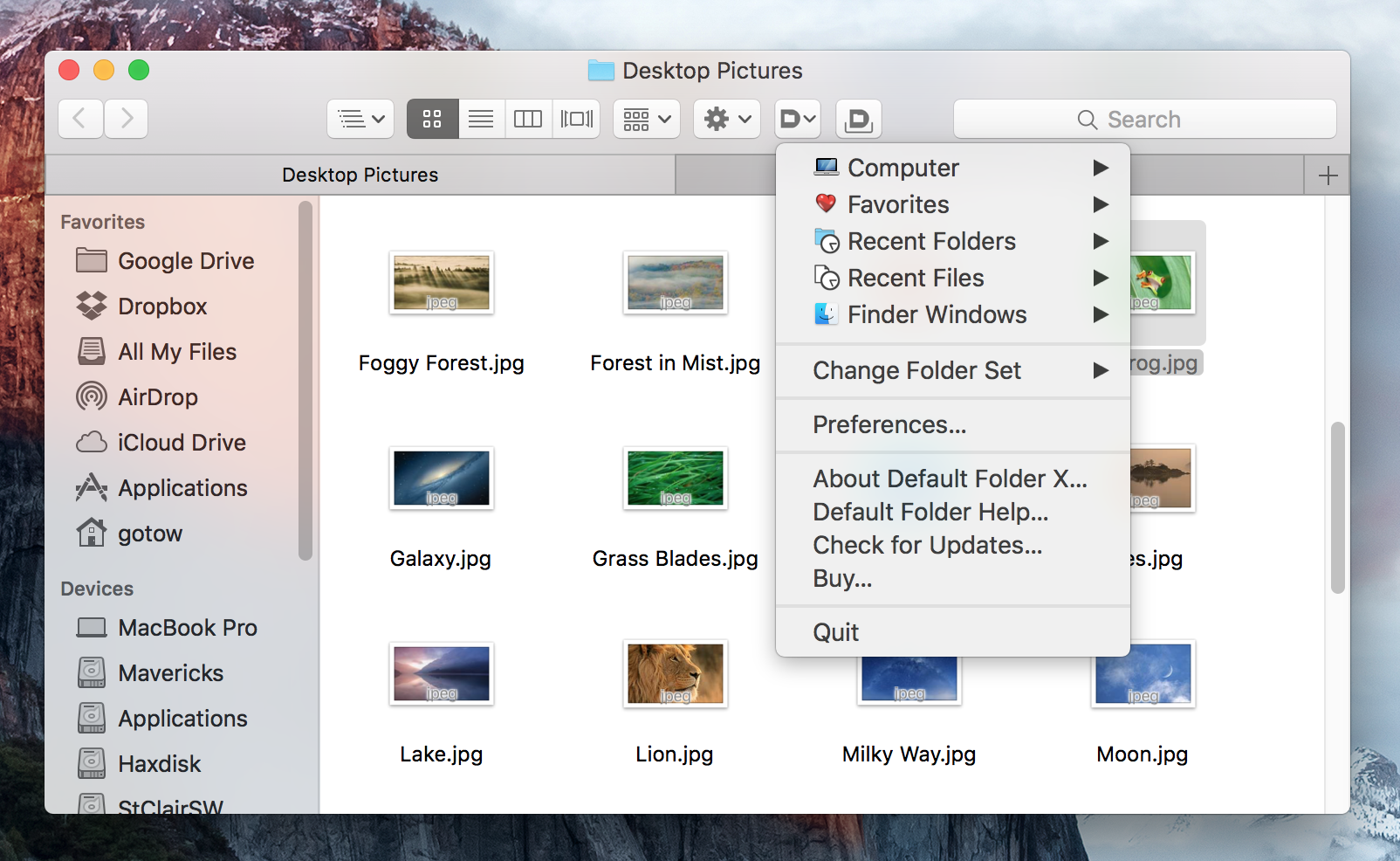The height and width of the screenshot is (861, 1400).
Task: Click the iCloud Drive cloud icon
Action: pyautogui.click(x=92, y=443)
